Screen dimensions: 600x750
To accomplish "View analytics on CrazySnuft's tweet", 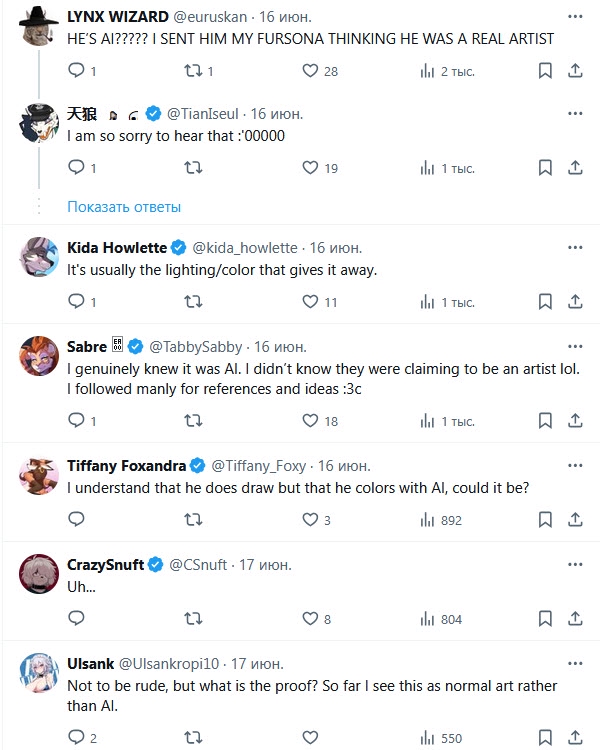I will 428,619.
